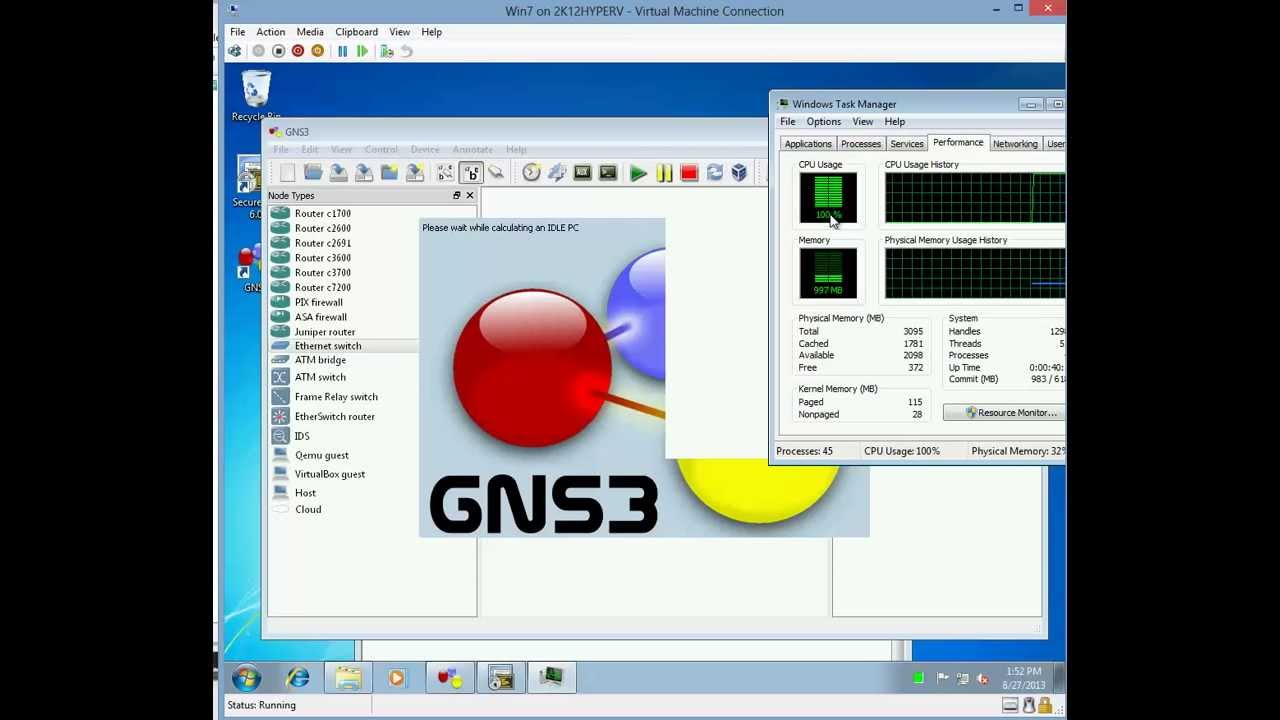This screenshot has width=1280, height=720.
Task: Float the Node Types dock panel
Action: (x=457, y=195)
